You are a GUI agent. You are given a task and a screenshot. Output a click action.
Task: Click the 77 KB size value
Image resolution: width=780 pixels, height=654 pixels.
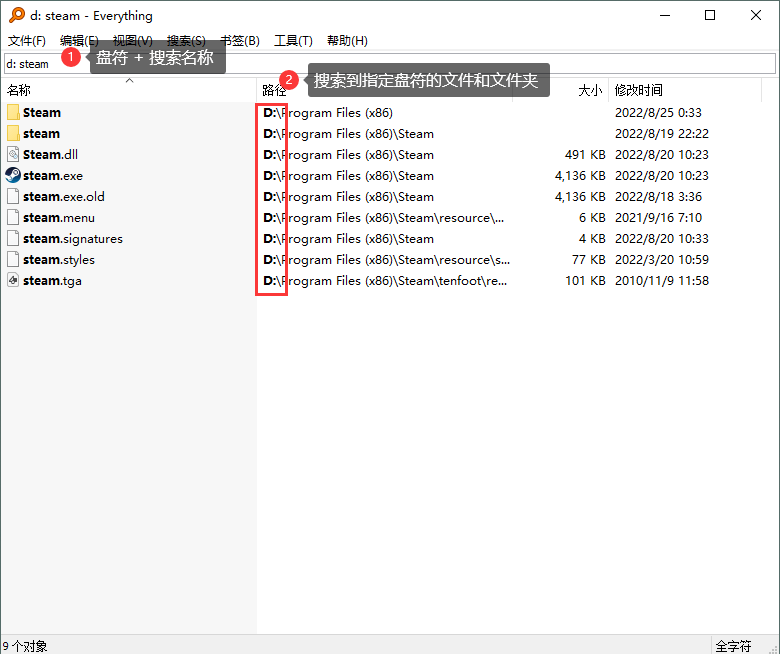pos(588,260)
